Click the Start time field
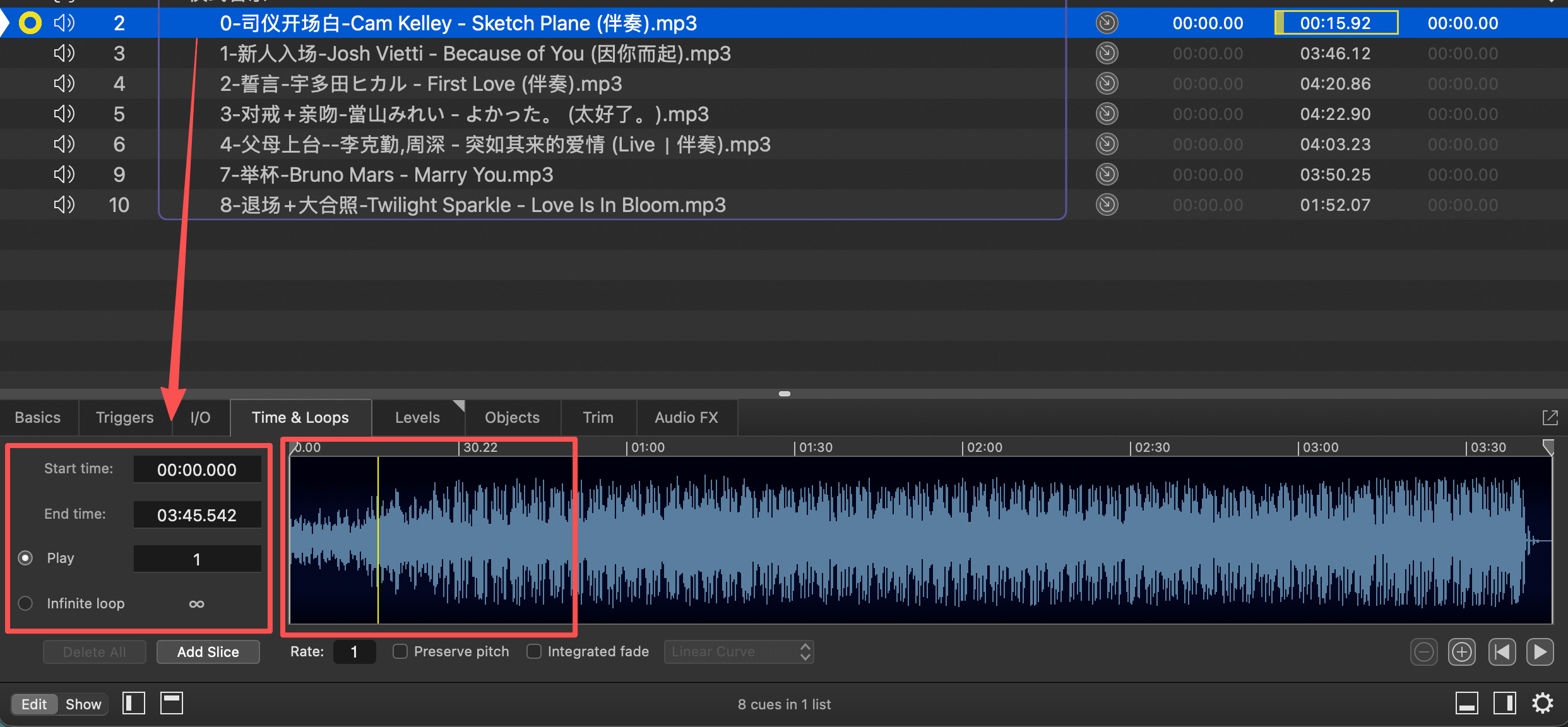 197,470
